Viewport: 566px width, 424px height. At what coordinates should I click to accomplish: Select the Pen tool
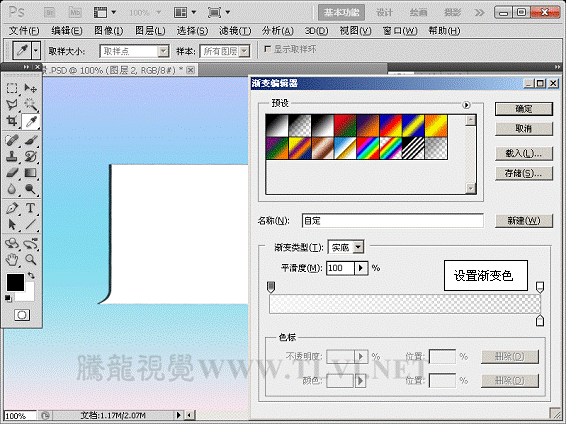click(x=12, y=208)
